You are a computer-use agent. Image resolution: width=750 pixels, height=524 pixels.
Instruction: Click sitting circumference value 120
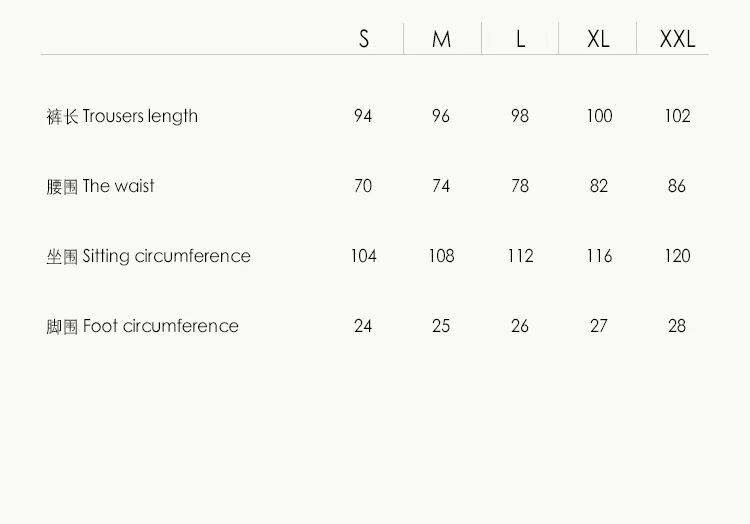click(677, 256)
